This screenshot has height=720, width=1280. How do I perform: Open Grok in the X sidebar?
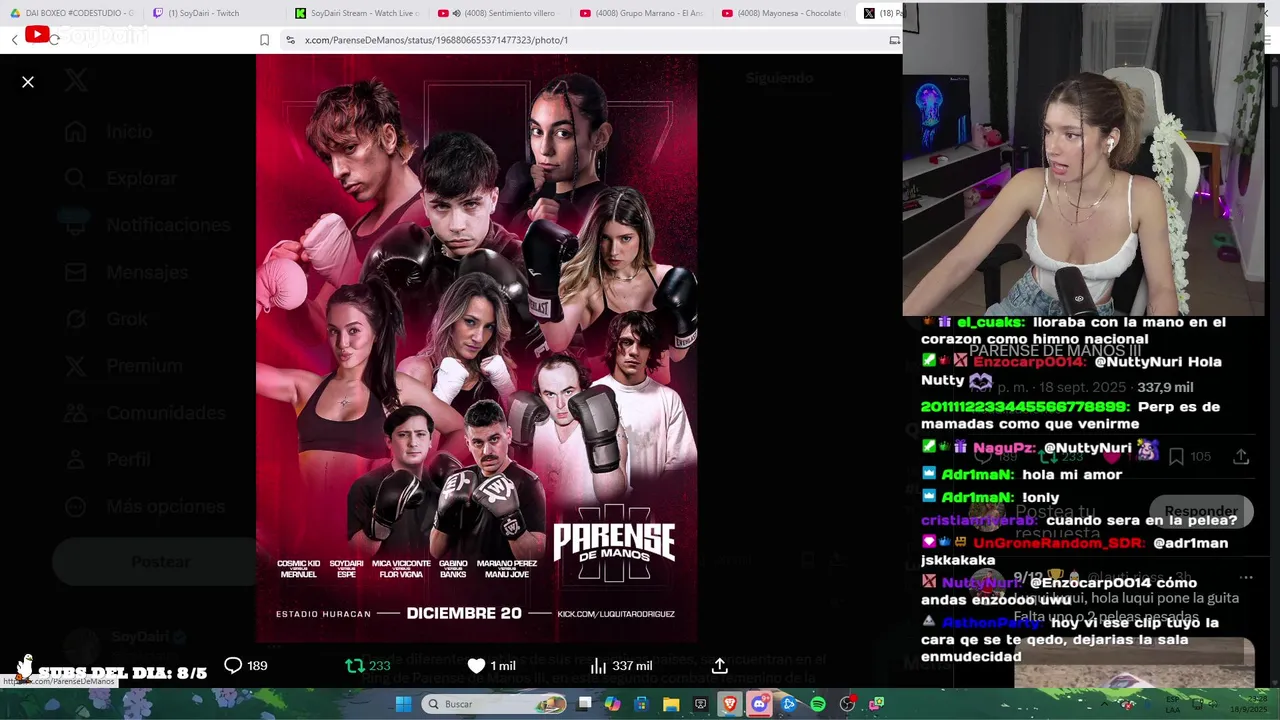[106, 319]
